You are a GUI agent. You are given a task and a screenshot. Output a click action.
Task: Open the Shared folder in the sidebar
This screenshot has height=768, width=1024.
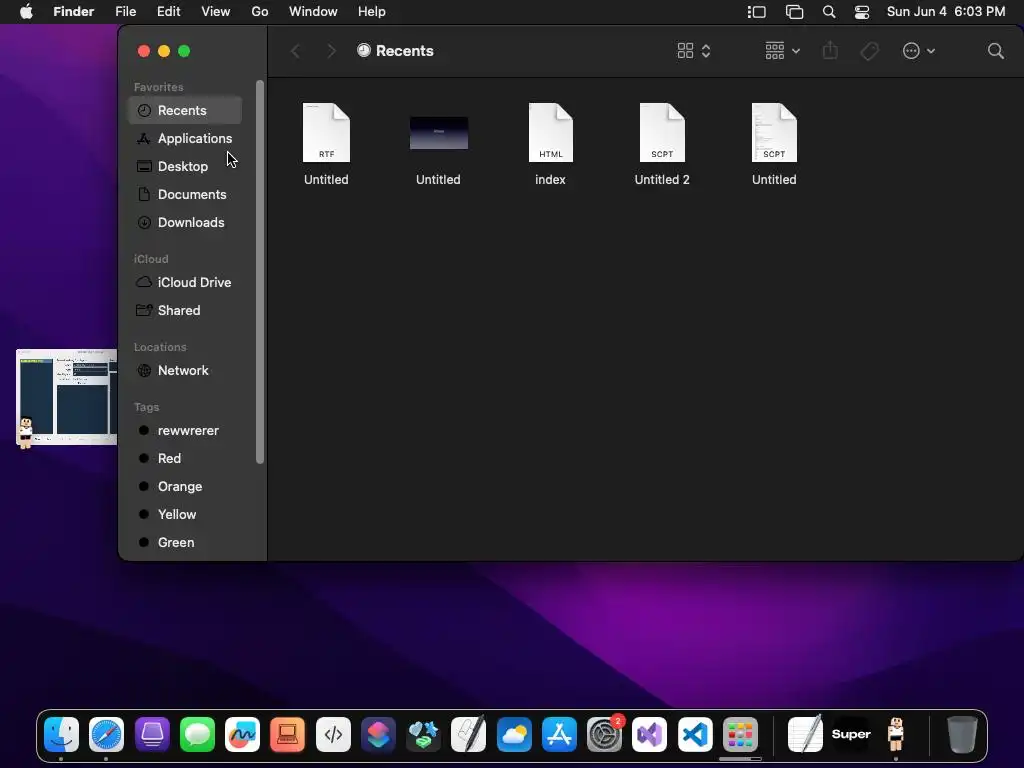click(185, 310)
